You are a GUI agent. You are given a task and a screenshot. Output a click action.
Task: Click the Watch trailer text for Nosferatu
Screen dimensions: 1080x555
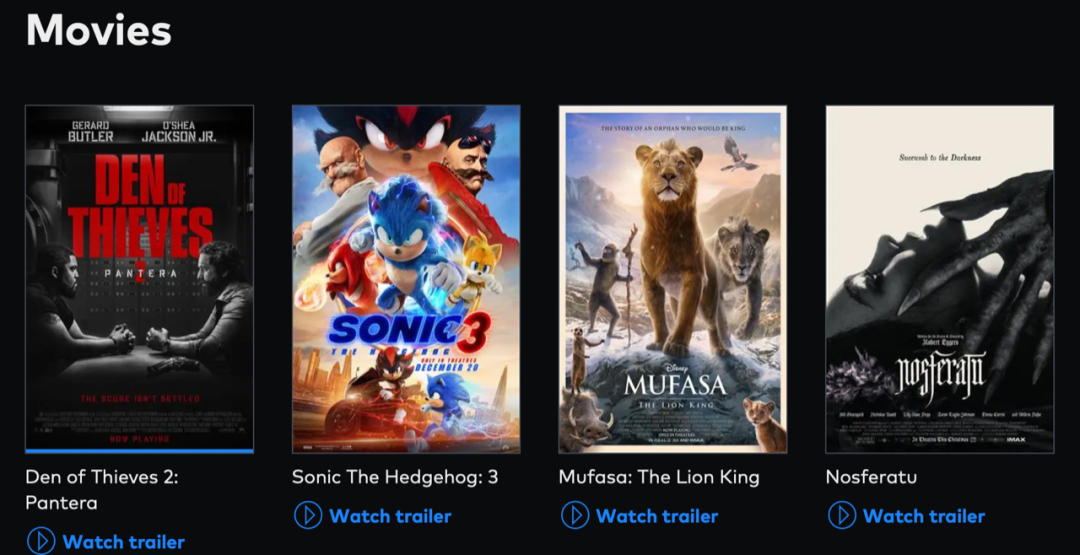point(924,516)
